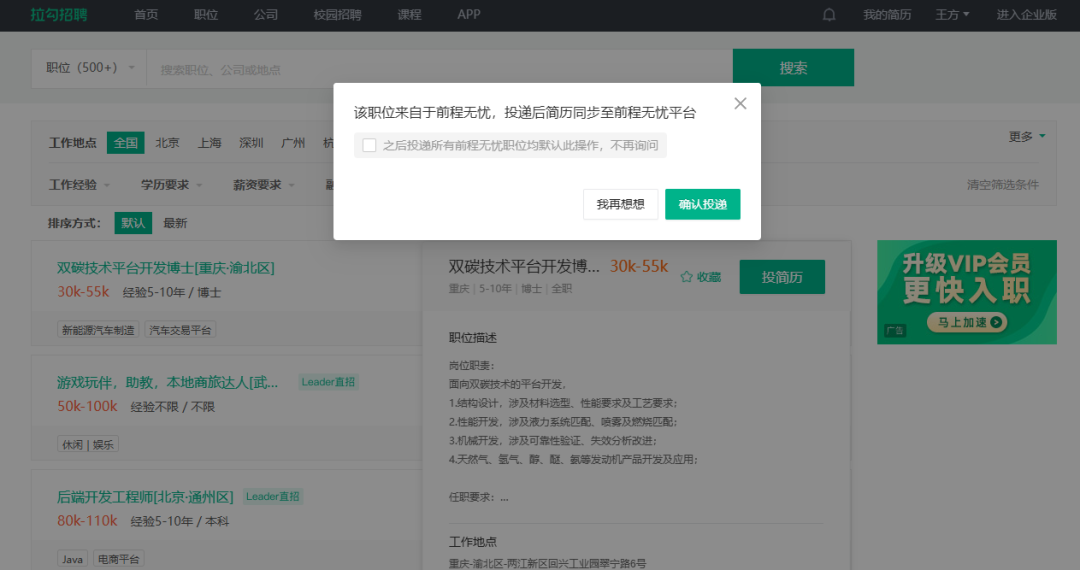1080x570 pixels.
Task: Click the 50k-100k salary text
Action: tap(87, 406)
